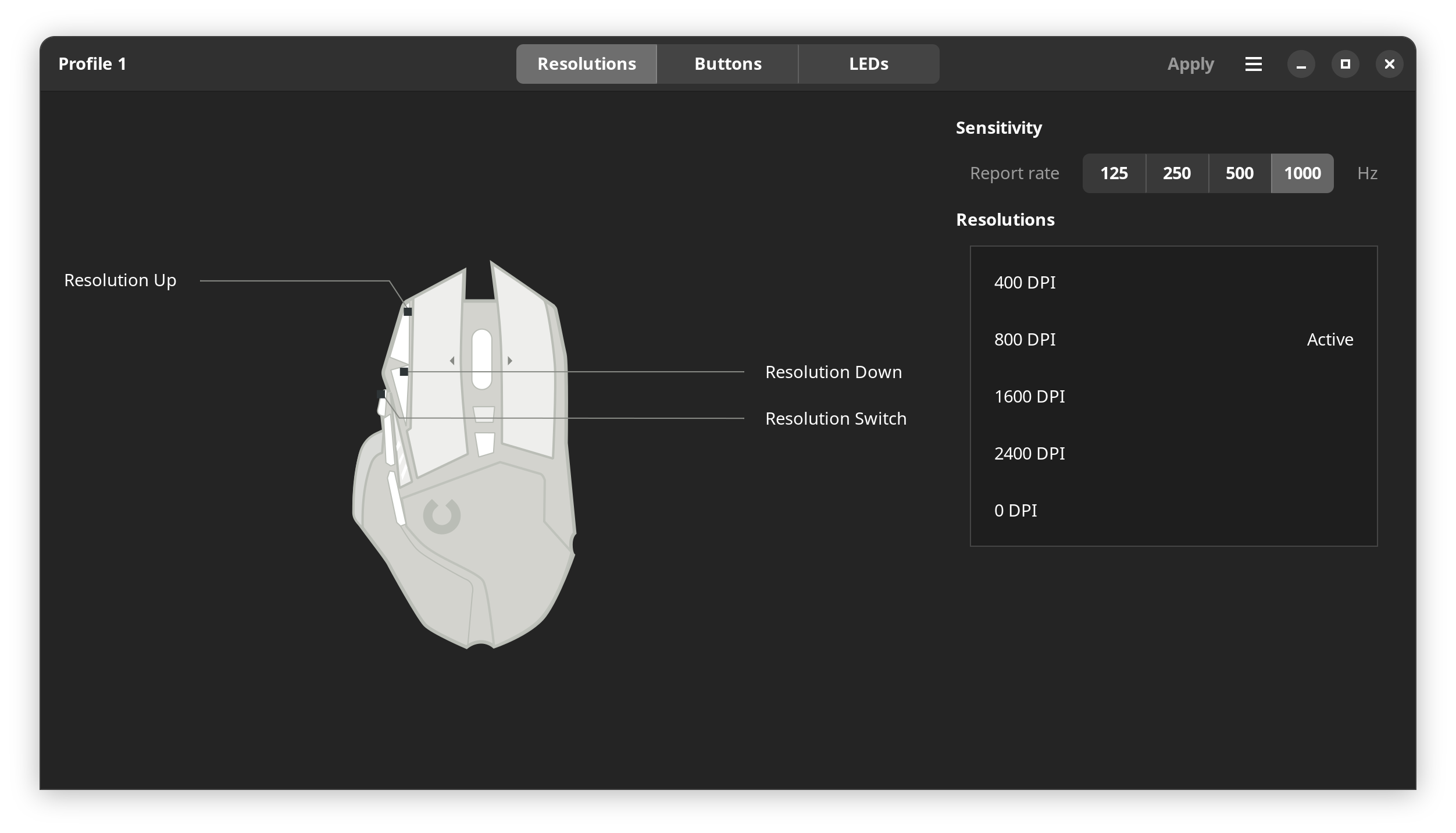Screen dimensions: 1456x833
Task: Set report rate to 500 Hz
Action: point(1239,173)
